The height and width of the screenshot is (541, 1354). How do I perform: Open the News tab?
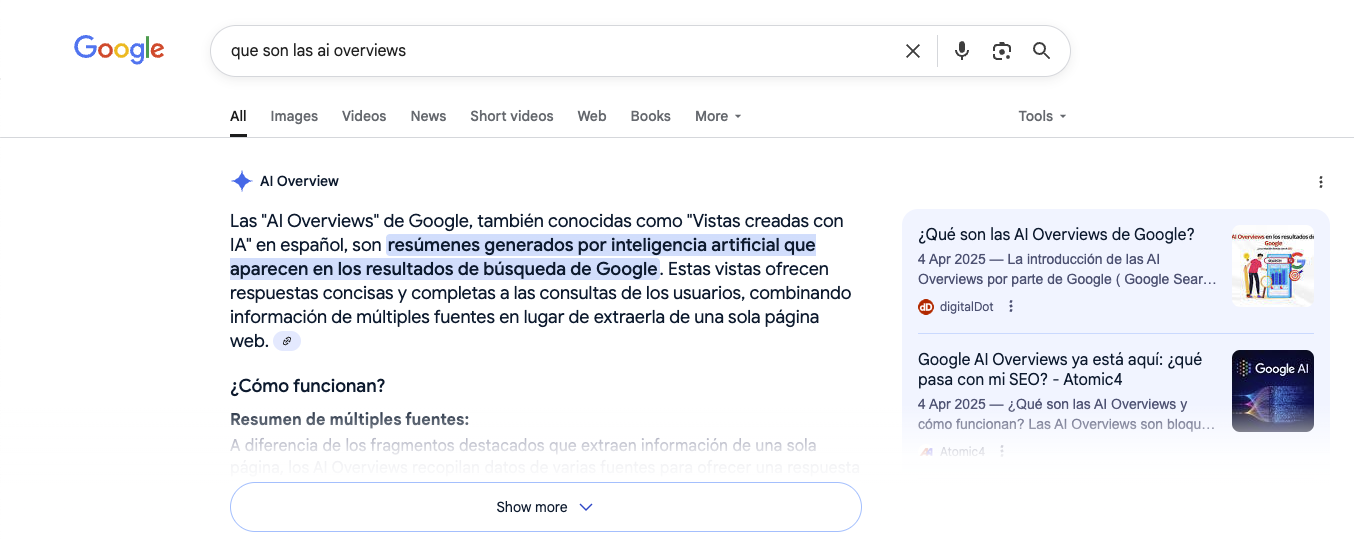click(428, 116)
